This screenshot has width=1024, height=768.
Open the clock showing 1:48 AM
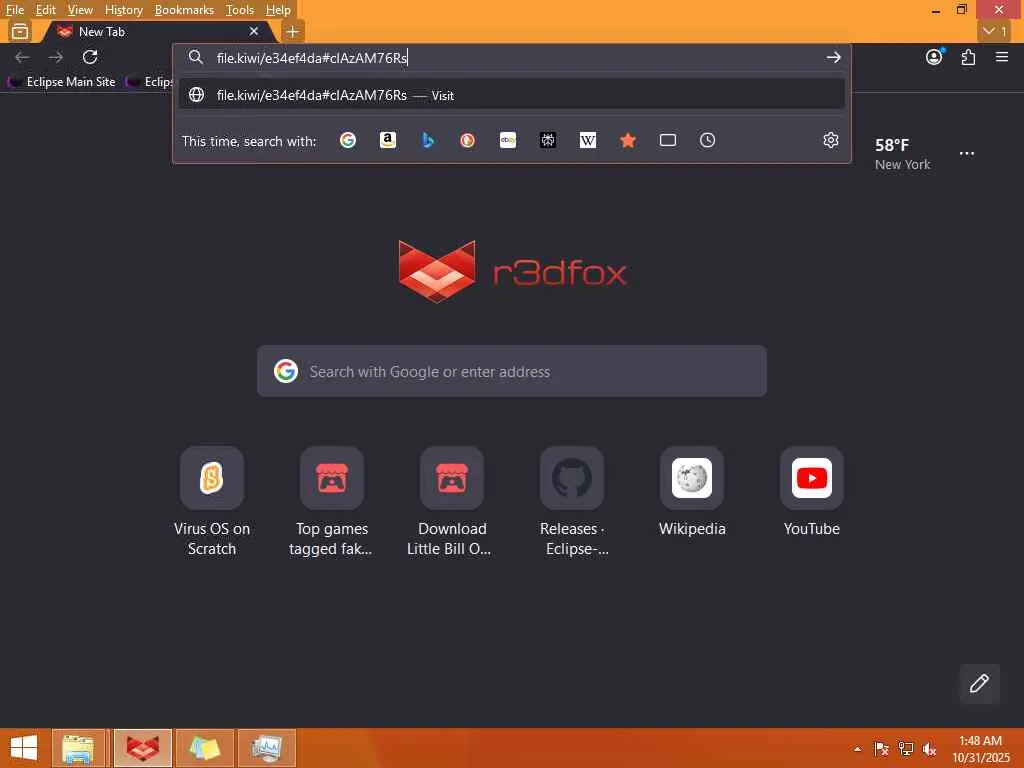pyautogui.click(x=980, y=749)
